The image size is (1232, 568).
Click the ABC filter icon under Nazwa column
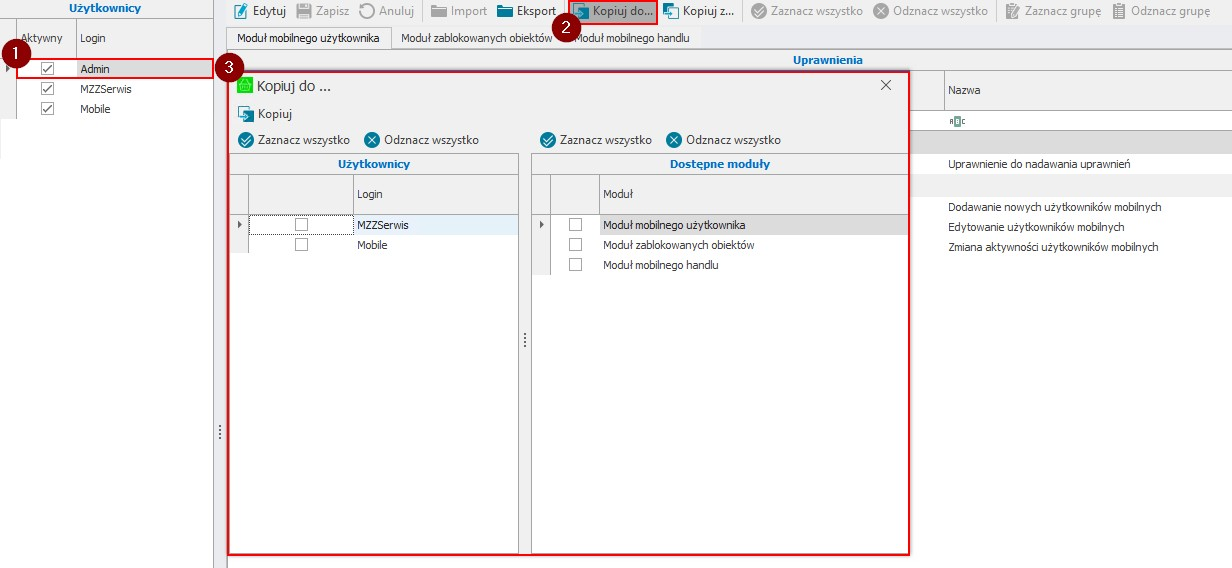tap(957, 121)
